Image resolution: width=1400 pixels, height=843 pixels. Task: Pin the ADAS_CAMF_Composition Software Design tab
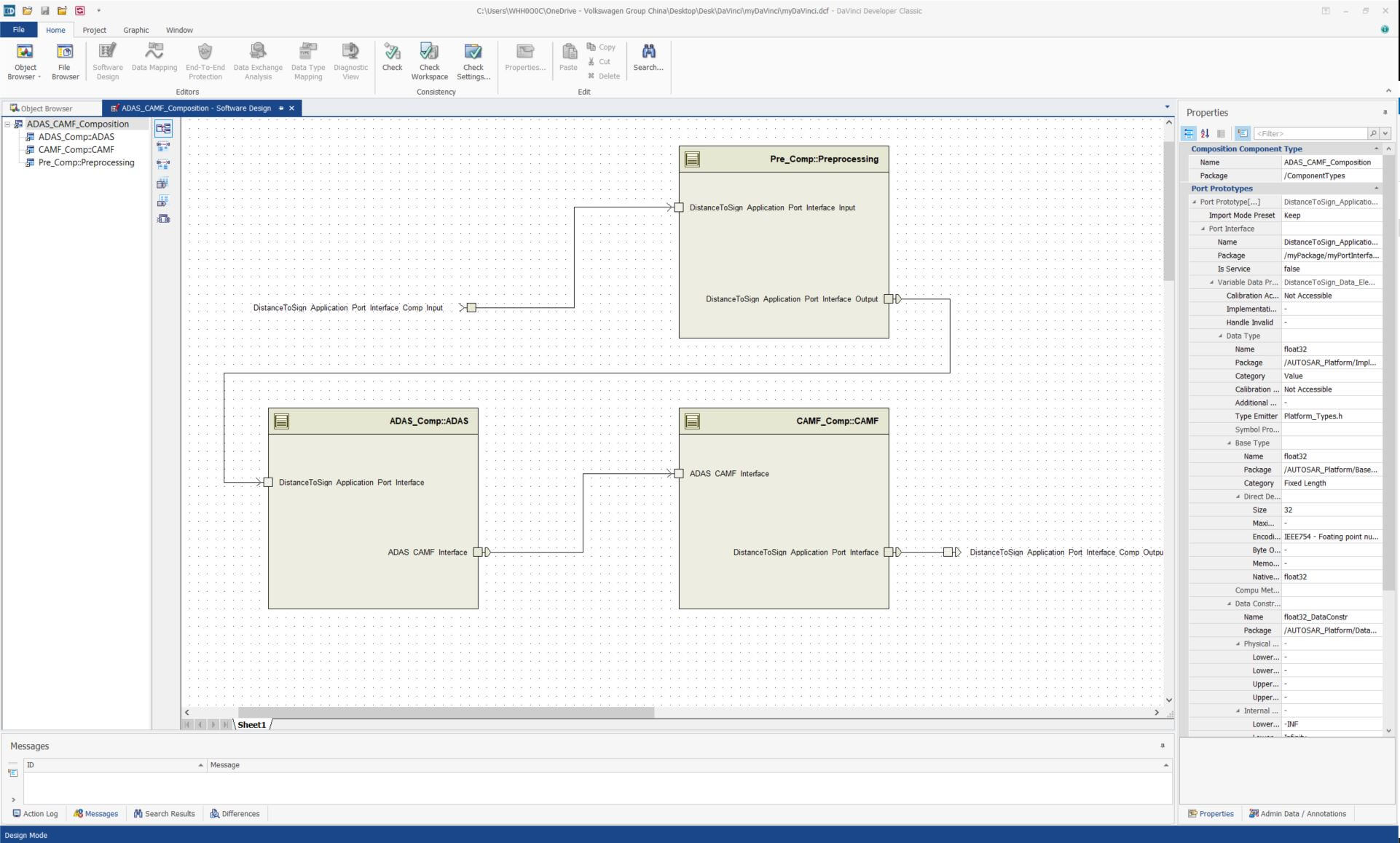[281, 108]
